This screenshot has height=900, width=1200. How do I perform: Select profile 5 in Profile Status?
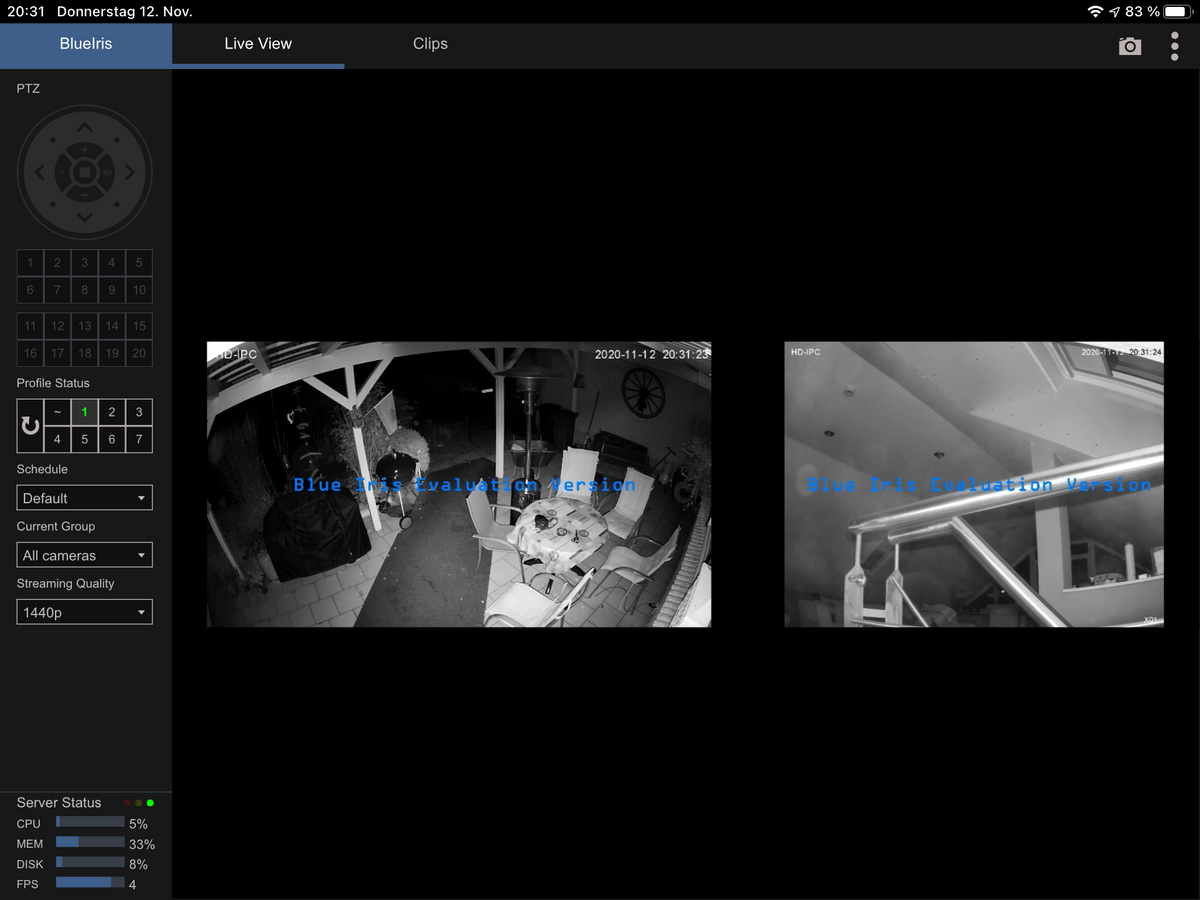click(85, 439)
